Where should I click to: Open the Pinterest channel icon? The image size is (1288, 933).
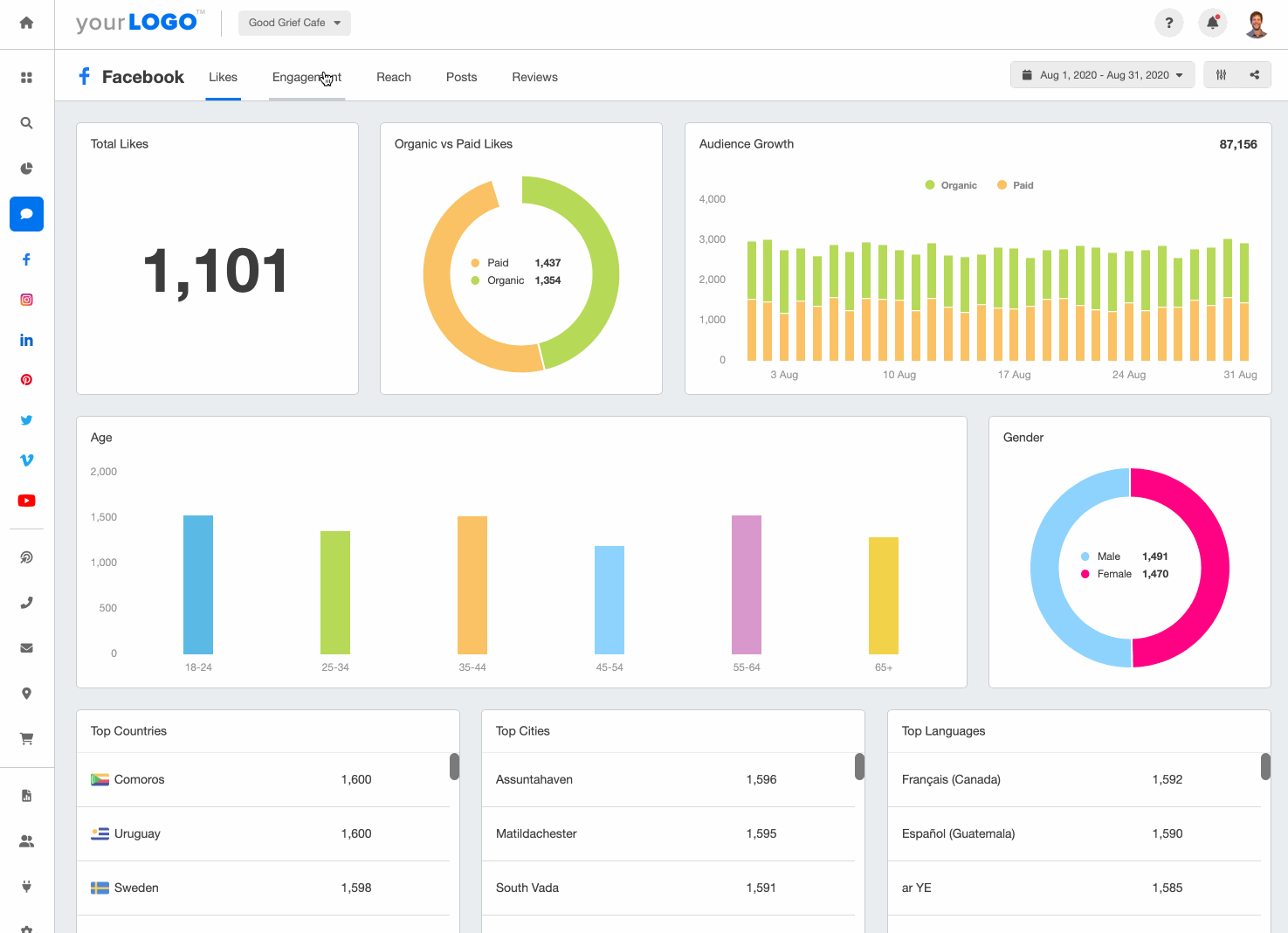(26, 379)
